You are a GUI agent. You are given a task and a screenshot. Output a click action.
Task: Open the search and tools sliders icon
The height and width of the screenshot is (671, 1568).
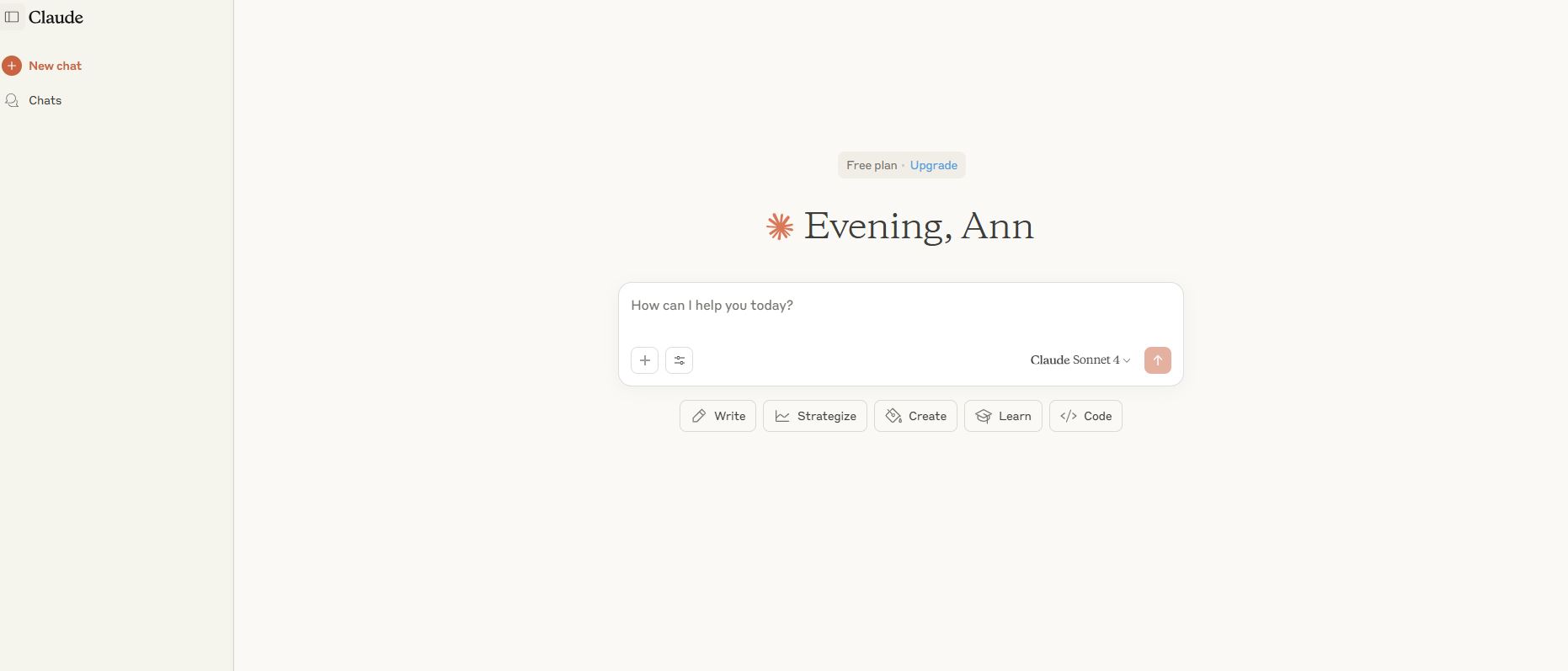[679, 360]
